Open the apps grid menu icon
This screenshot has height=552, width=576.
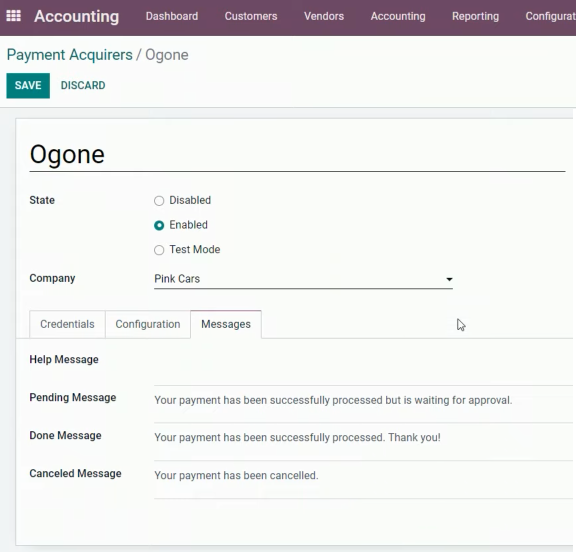[x=14, y=16]
